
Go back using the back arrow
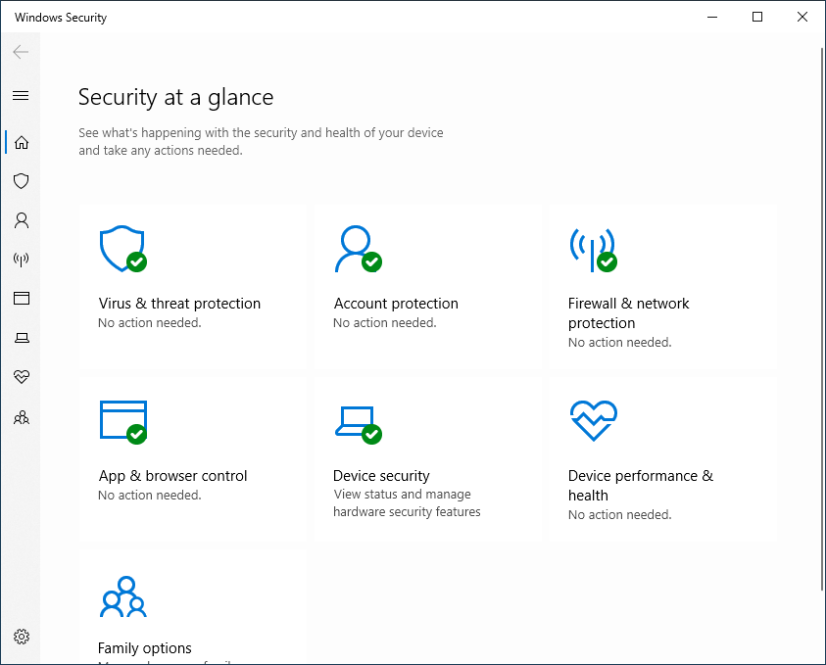(21, 52)
